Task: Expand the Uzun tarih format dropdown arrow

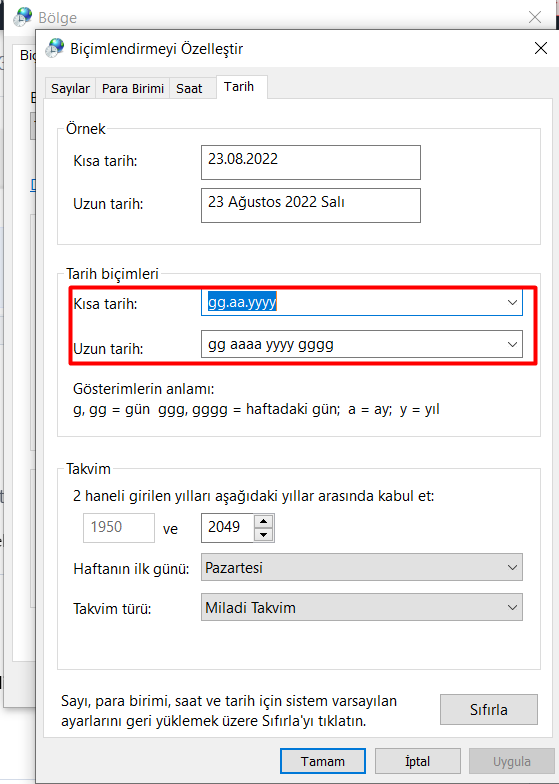Action: [512, 344]
